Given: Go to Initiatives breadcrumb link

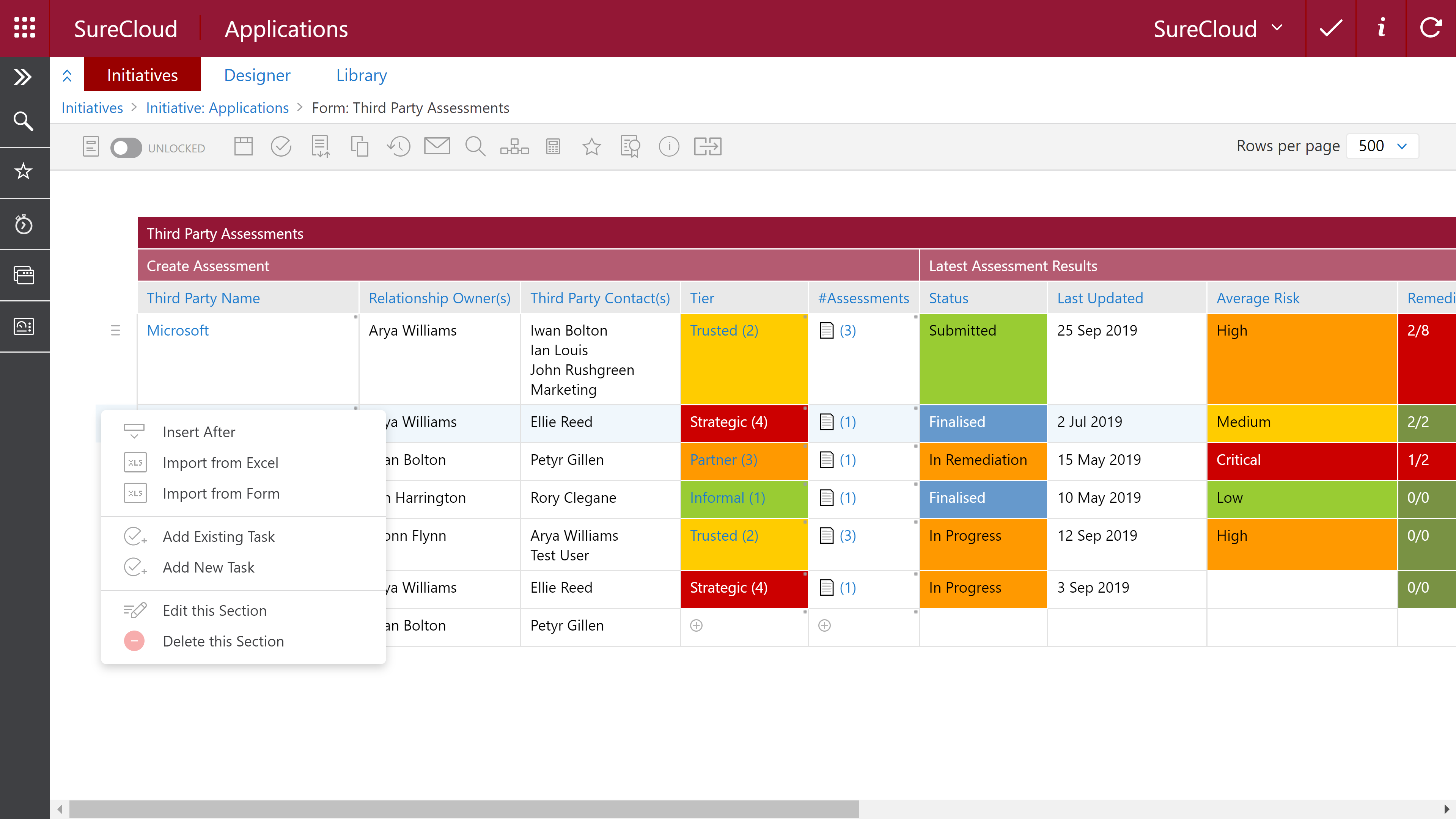Looking at the screenshot, I should click(x=92, y=108).
